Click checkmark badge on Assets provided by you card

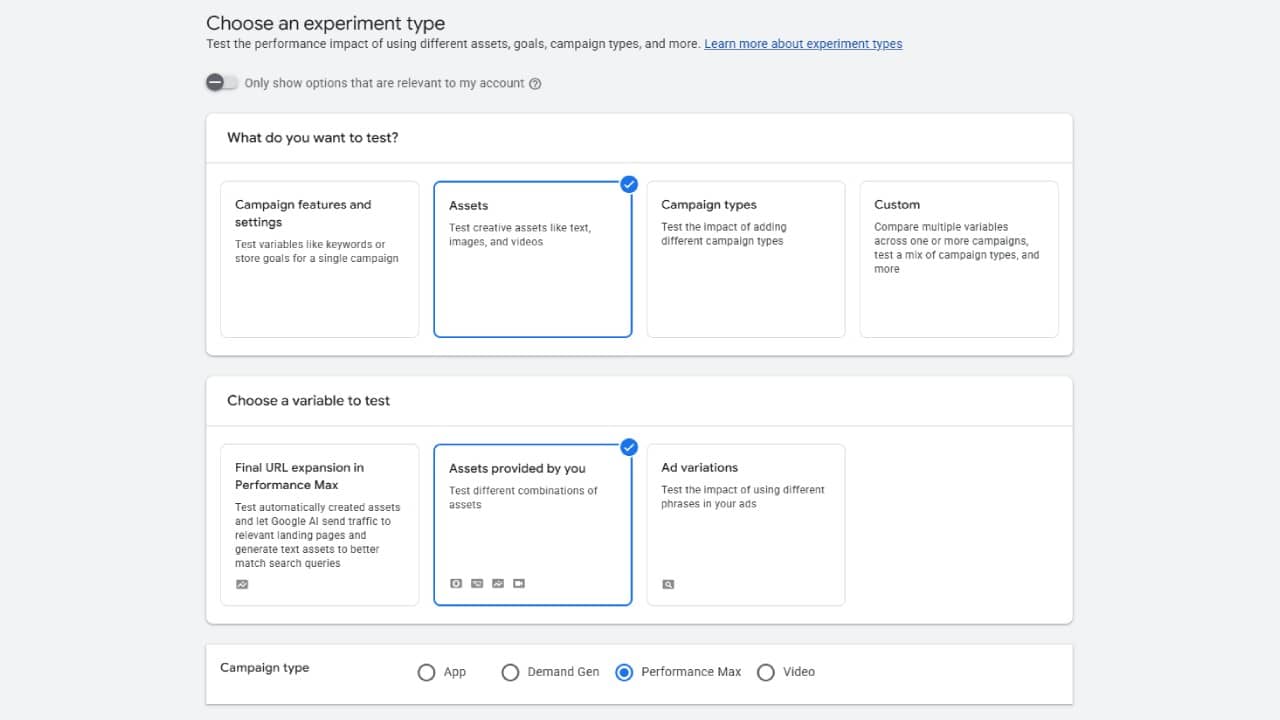tap(629, 447)
